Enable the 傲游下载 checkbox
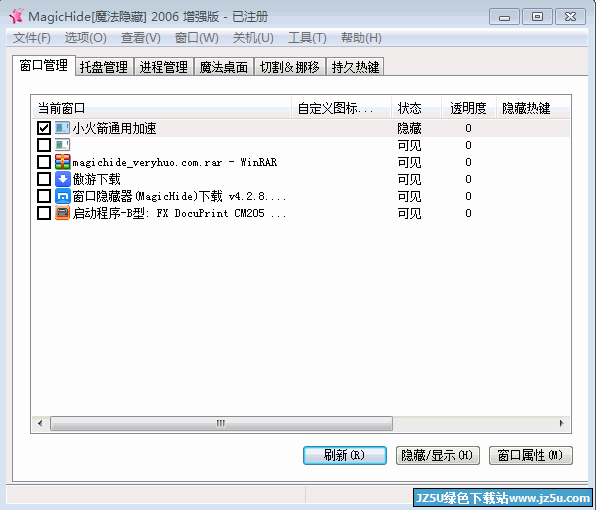The width and height of the screenshot is (596, 510). tap(44, 179)
